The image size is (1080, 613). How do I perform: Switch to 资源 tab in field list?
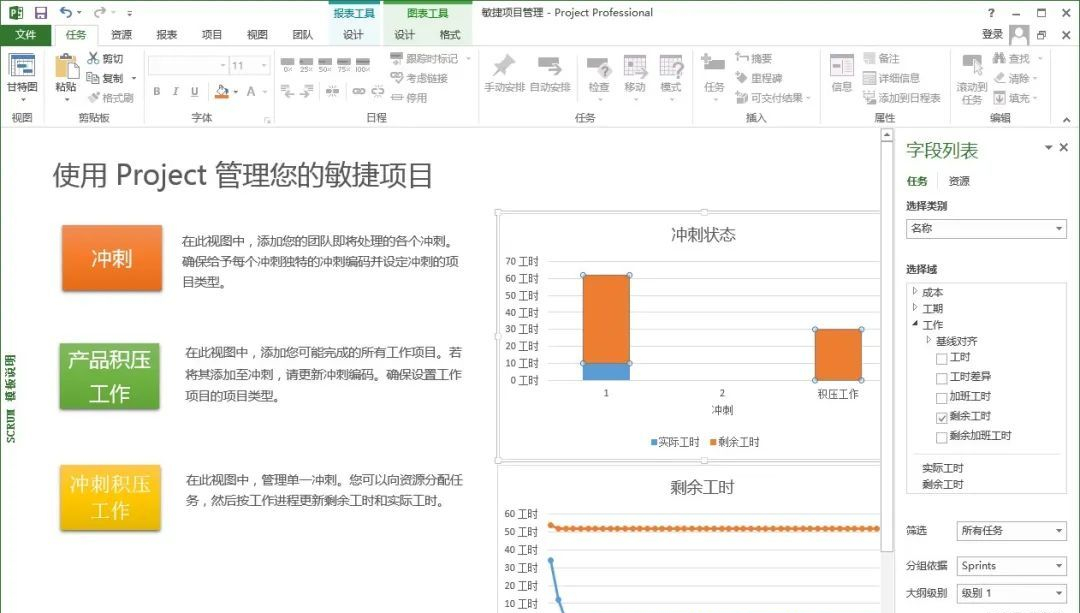pos(959,181)
